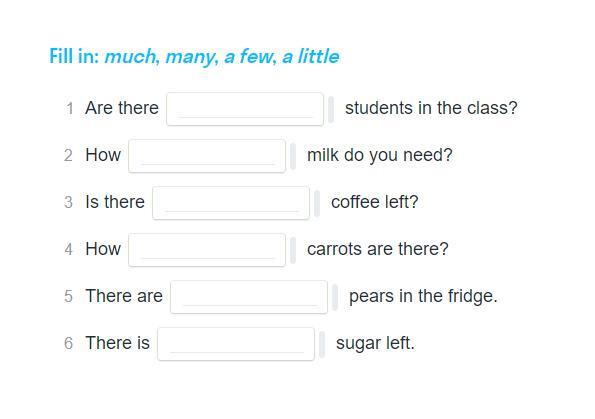595x419 pixels.
Task: Click the text 'milk do you need?'
Action: coord(379,155)
